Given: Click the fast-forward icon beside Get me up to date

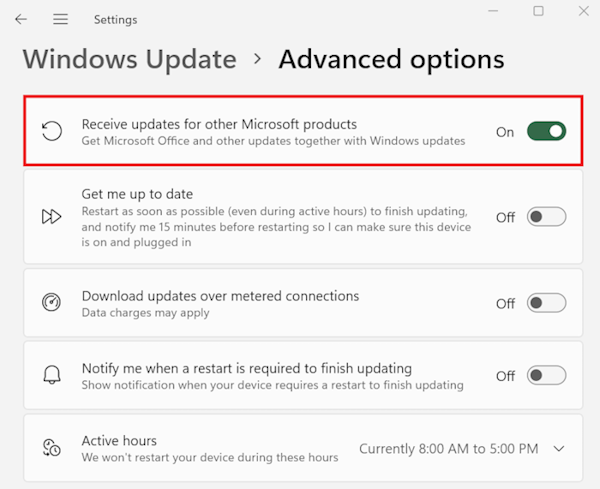Looking at the screenshot, I should [51, 217].
